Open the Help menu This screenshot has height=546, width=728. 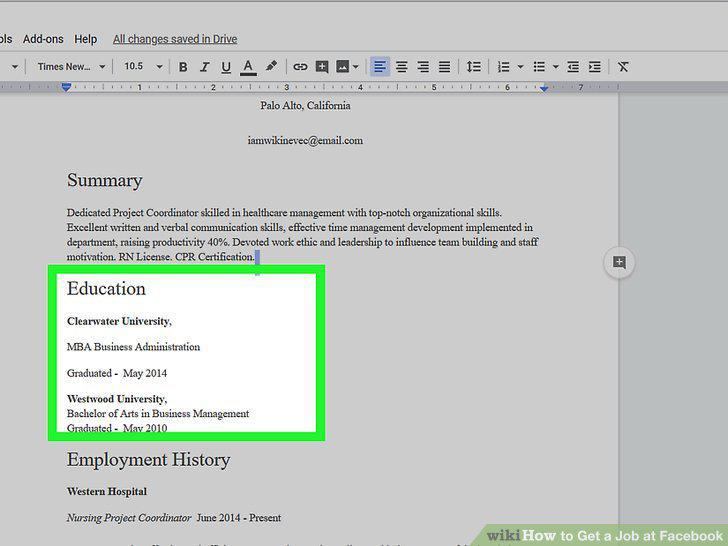click(85, 39)
